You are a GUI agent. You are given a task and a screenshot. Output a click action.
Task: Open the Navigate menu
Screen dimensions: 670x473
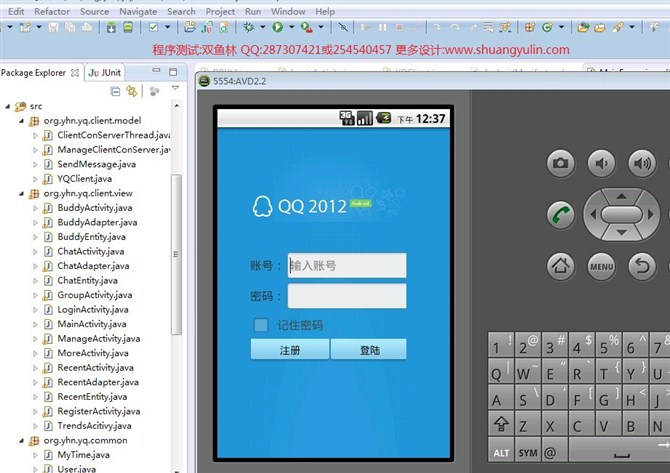(138, 12)
